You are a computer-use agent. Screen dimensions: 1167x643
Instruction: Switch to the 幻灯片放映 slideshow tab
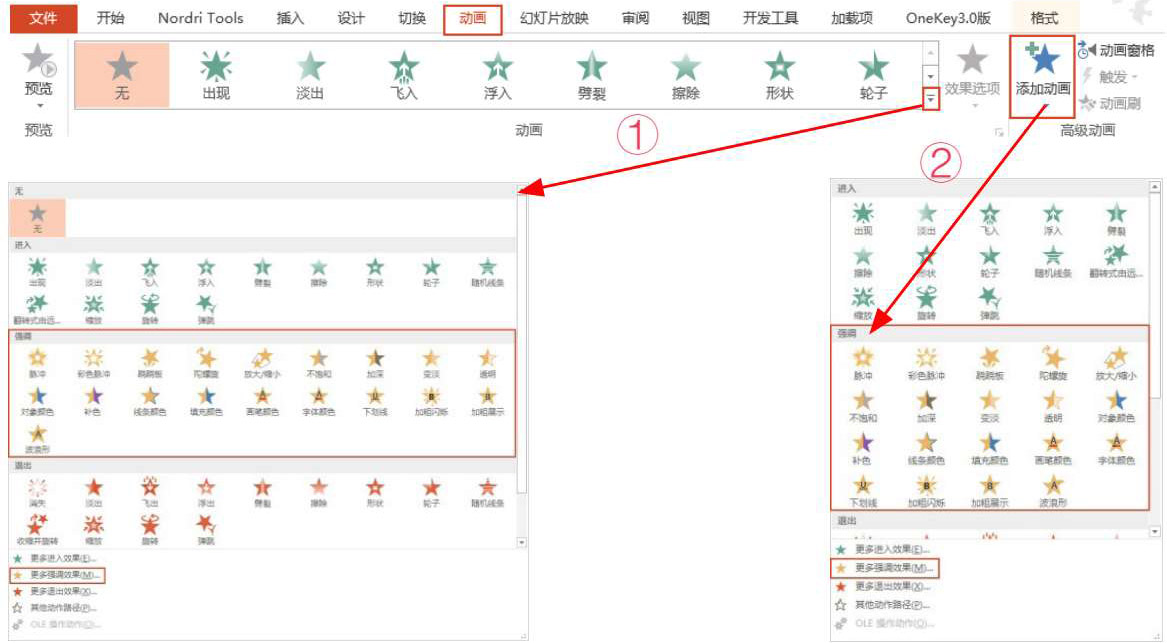point(554,18)
